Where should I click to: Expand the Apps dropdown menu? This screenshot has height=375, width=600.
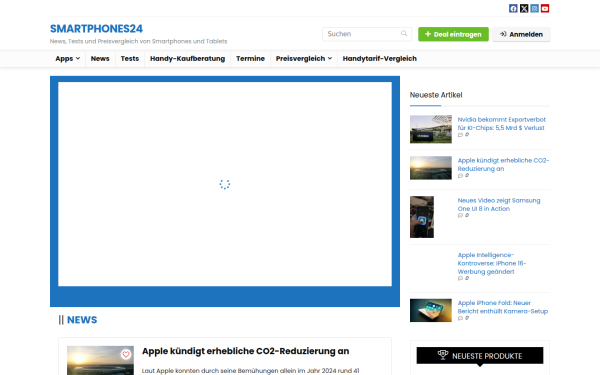coord(67,59)
